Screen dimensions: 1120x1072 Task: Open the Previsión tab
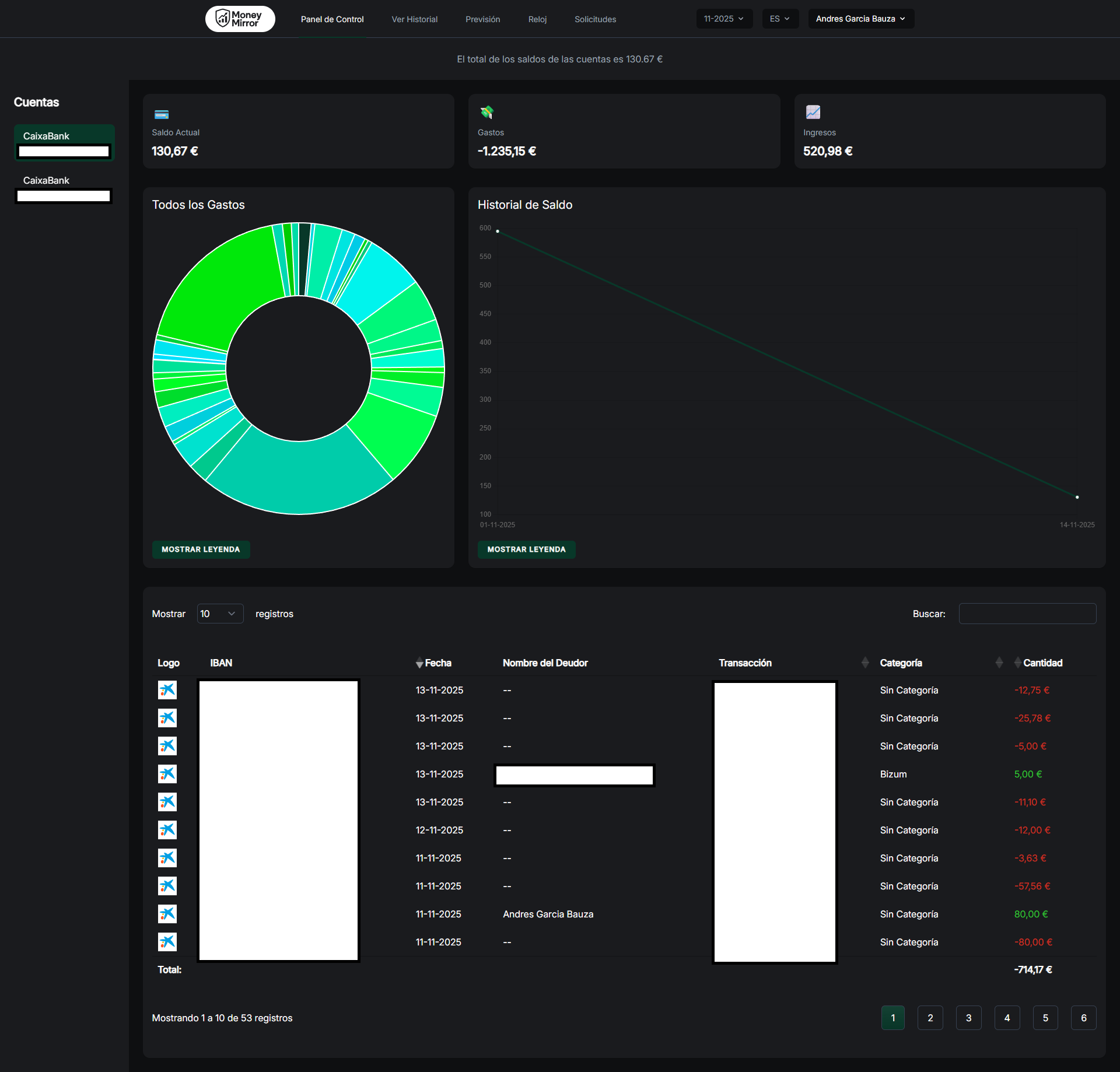pos(482,19)
